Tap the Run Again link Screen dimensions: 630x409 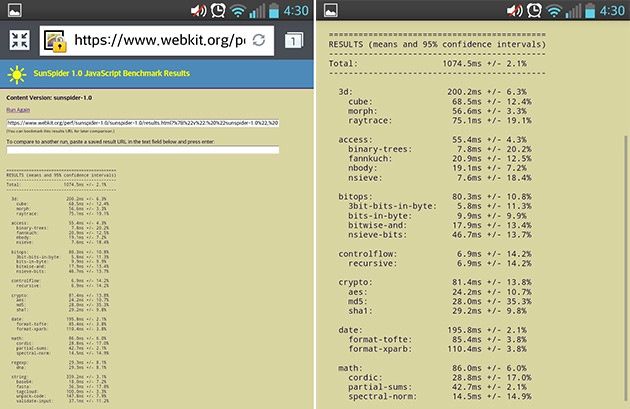coord(18,110)
